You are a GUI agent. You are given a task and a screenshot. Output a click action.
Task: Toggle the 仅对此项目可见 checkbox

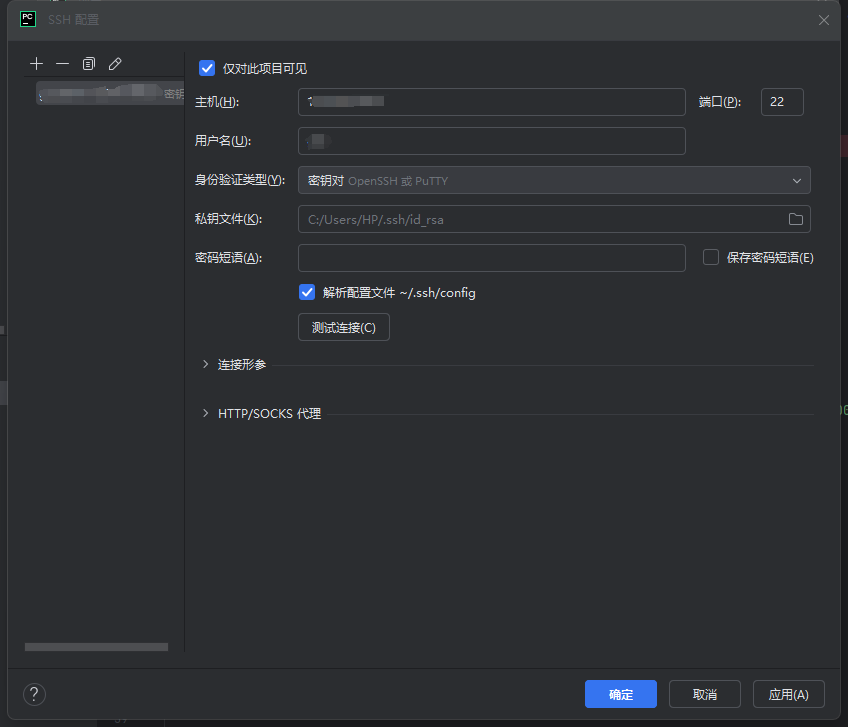[x=208, y=68]
